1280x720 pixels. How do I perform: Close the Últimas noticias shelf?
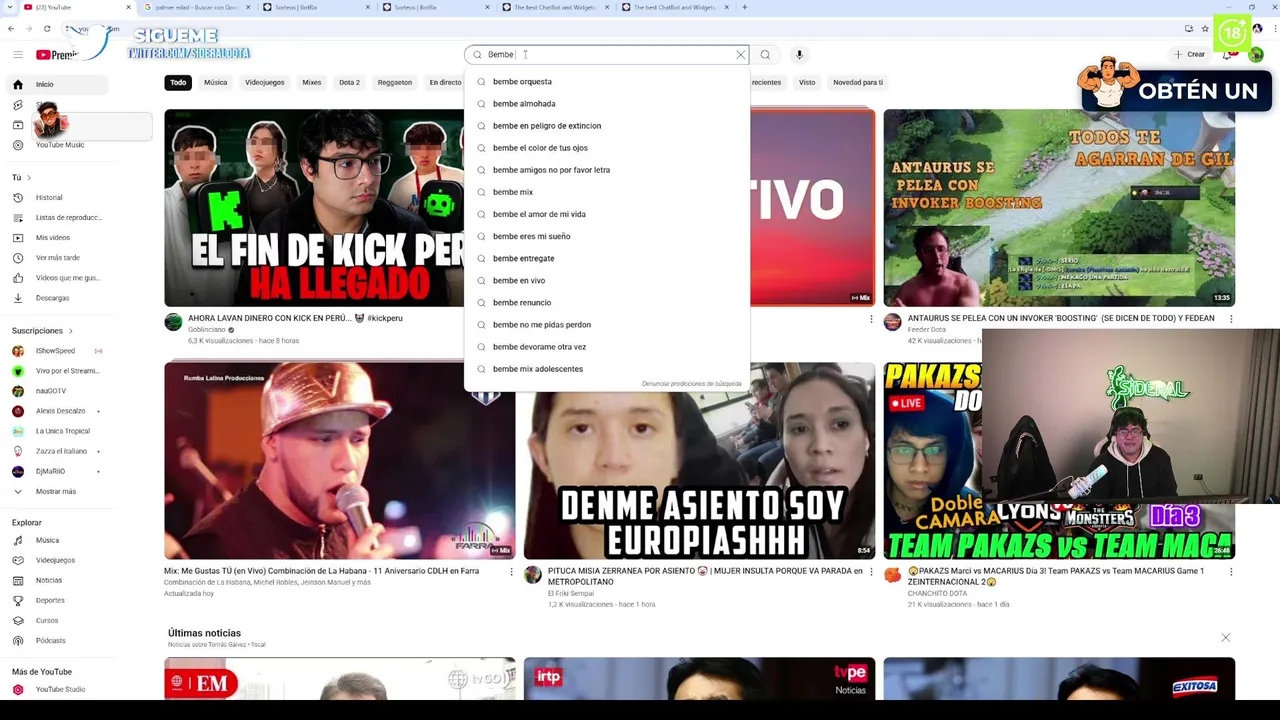[1225, 637]
